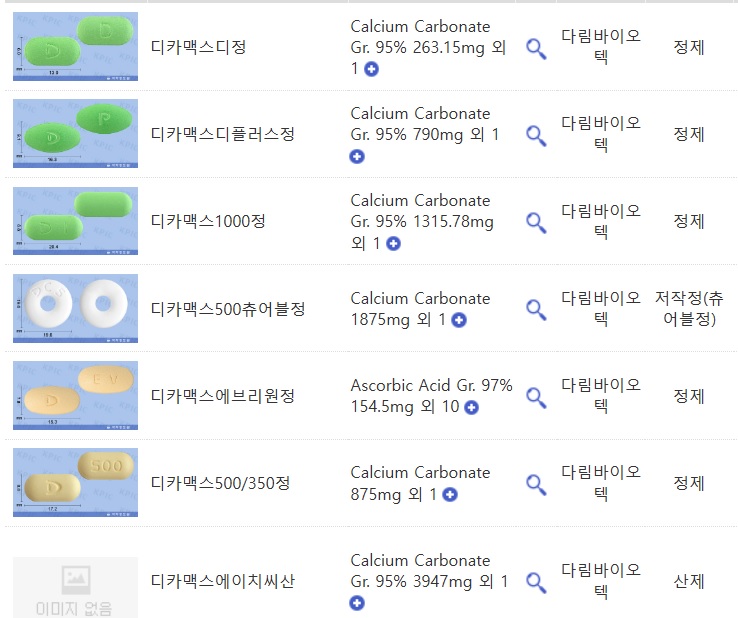This screenshot has width=738, height=618.
Task: Expand ingredients plus icon for 디카맥스500츄어블정
Action: [x=459, y=320]
